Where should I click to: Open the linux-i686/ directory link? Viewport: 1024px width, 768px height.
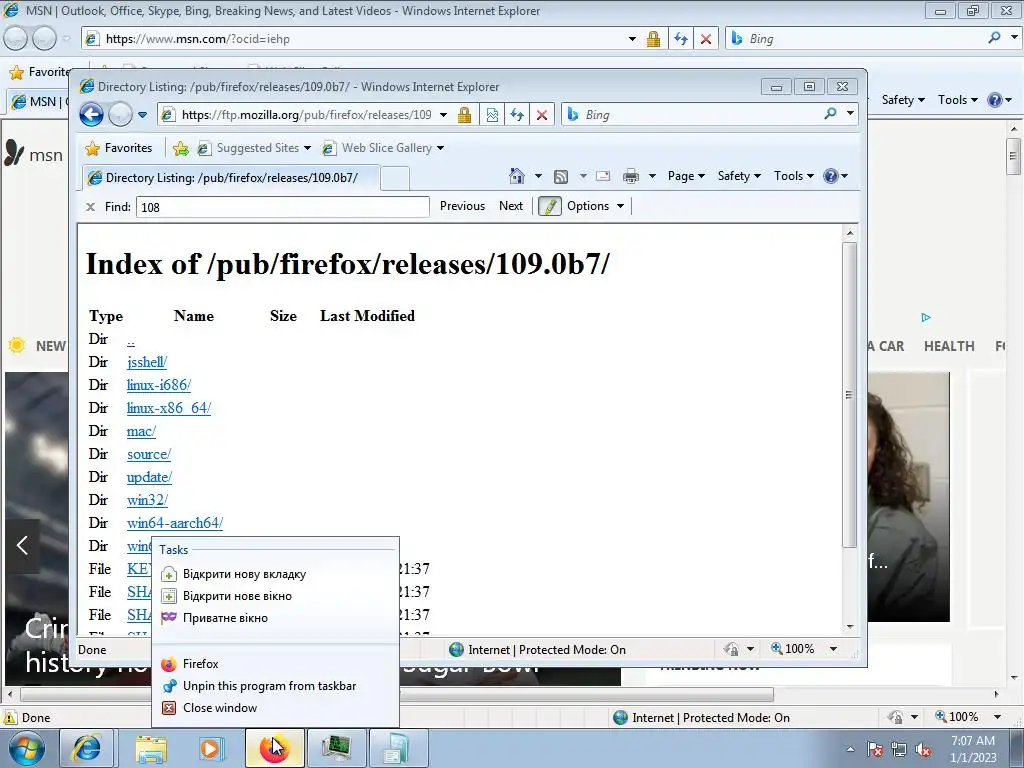159,385
